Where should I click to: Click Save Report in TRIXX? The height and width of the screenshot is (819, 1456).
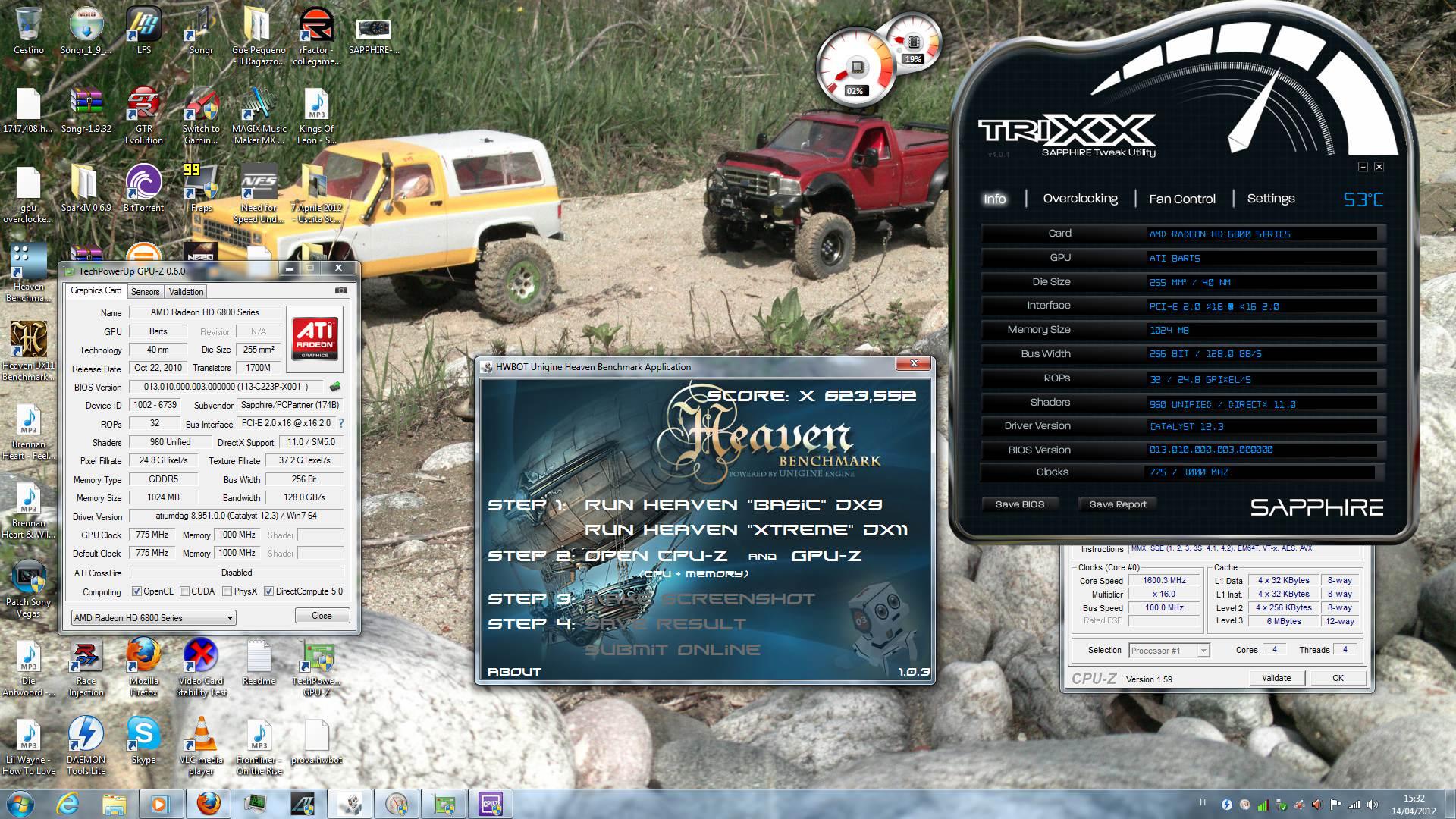tap(1118, 504)
